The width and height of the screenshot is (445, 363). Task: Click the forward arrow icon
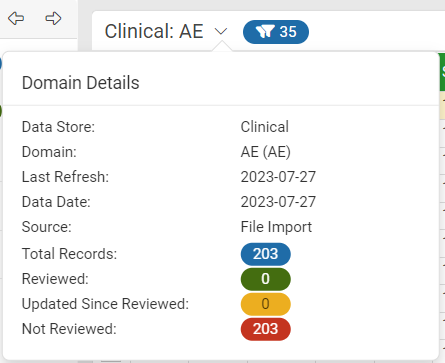click(53, 18)
